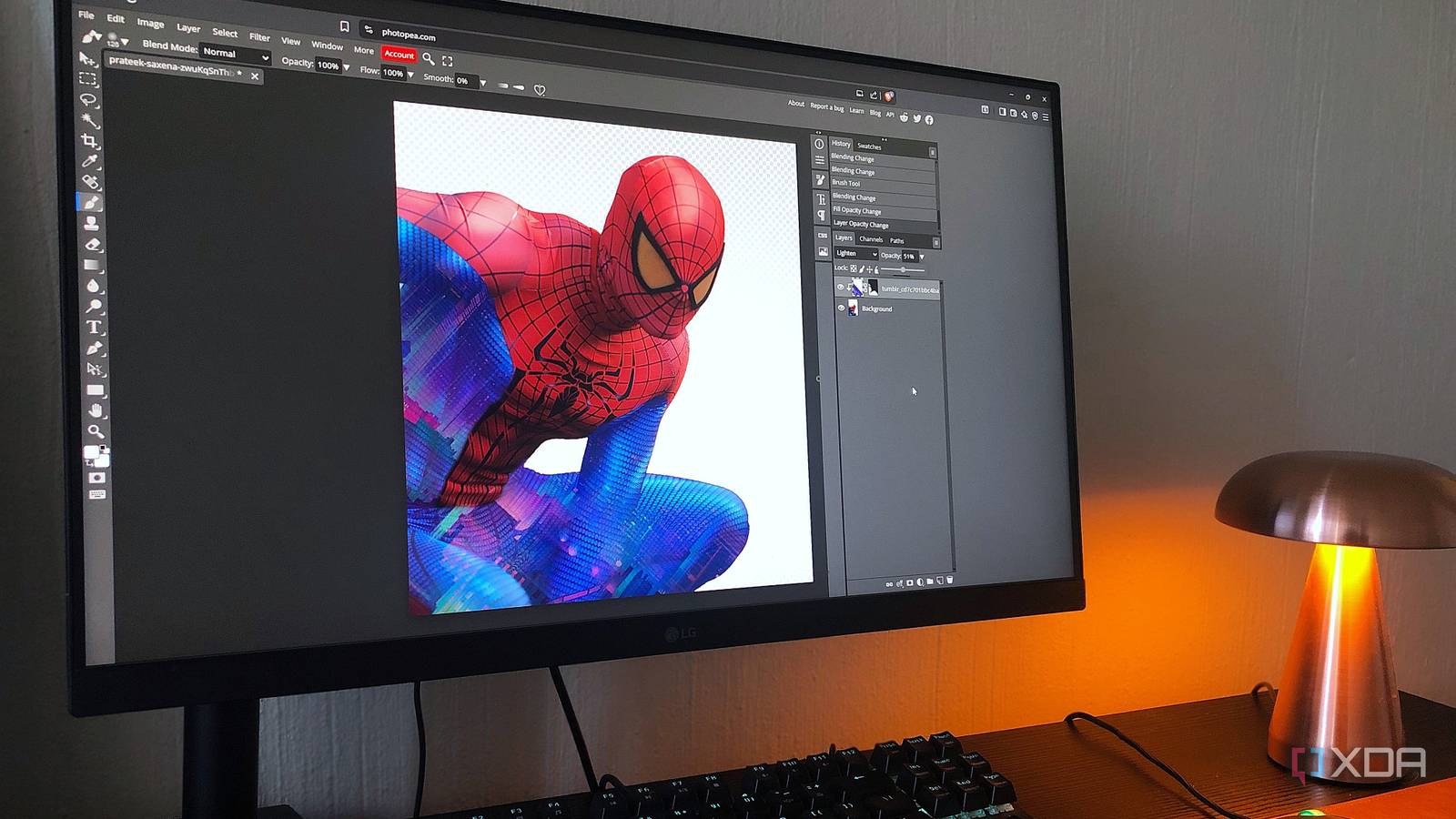Select the Eyedropper tool

point(88,157)
